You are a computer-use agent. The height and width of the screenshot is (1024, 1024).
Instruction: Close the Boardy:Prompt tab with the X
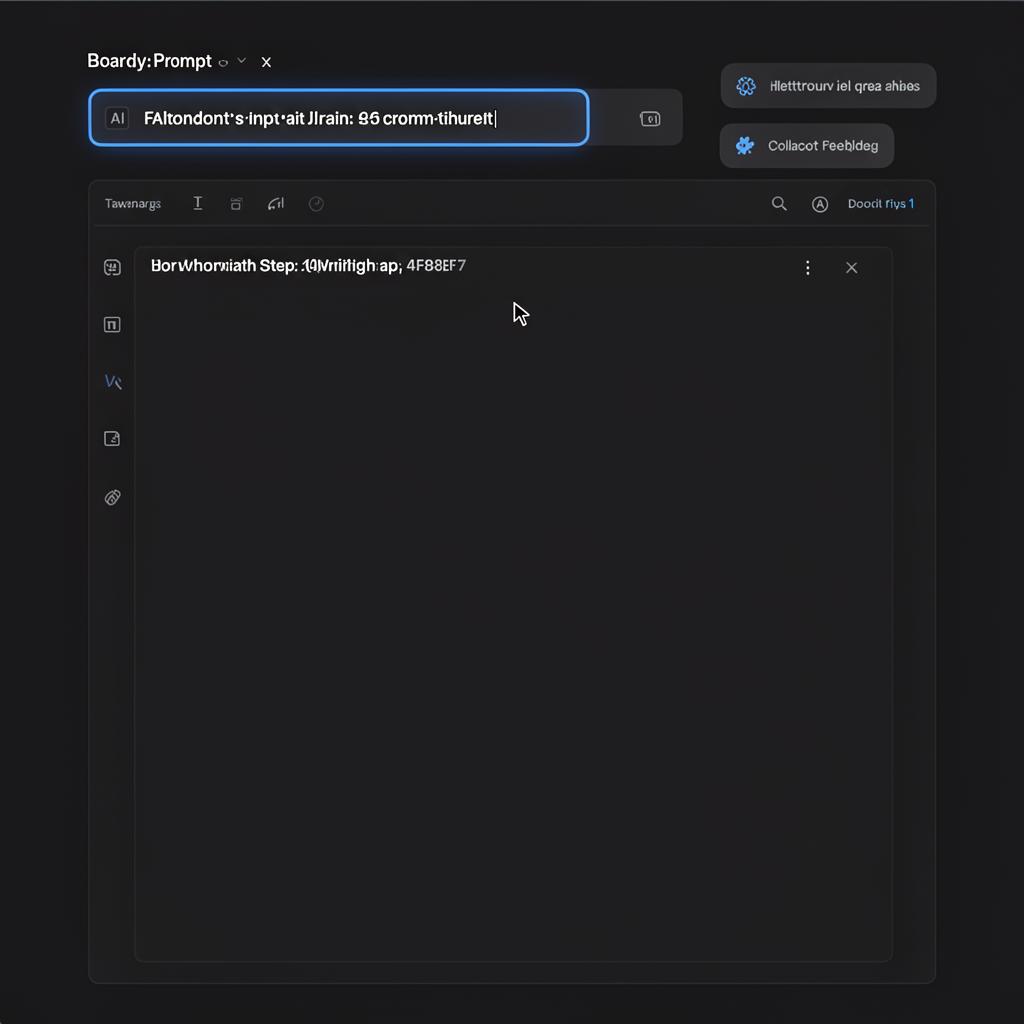point(266,62)
